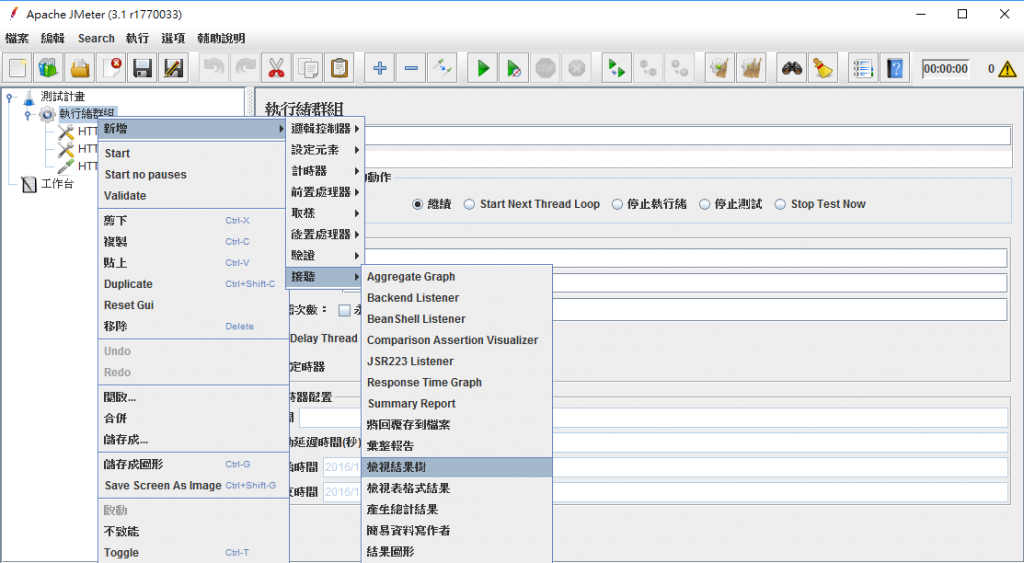Select the 繼續 radio button

point(417,204)
